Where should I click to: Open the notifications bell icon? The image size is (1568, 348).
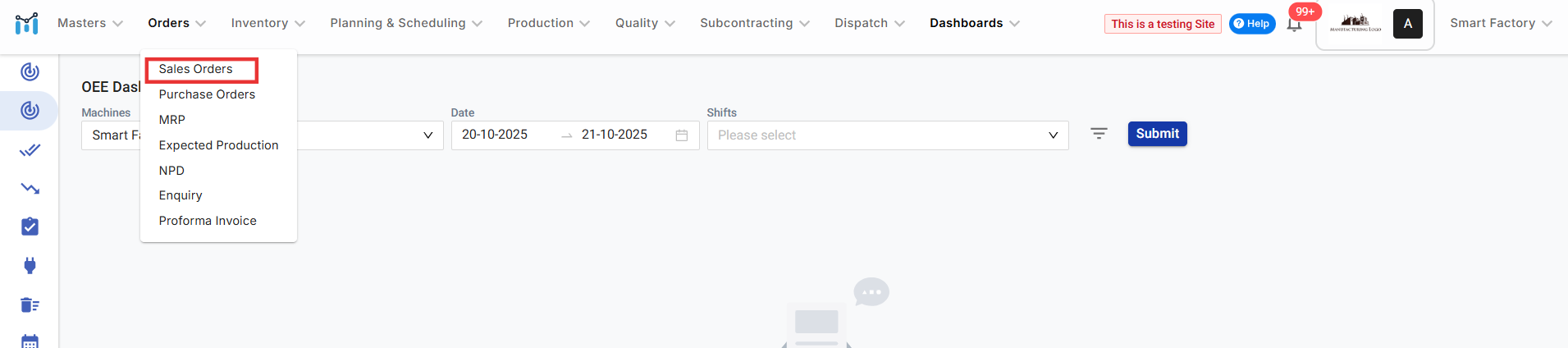1294,25
